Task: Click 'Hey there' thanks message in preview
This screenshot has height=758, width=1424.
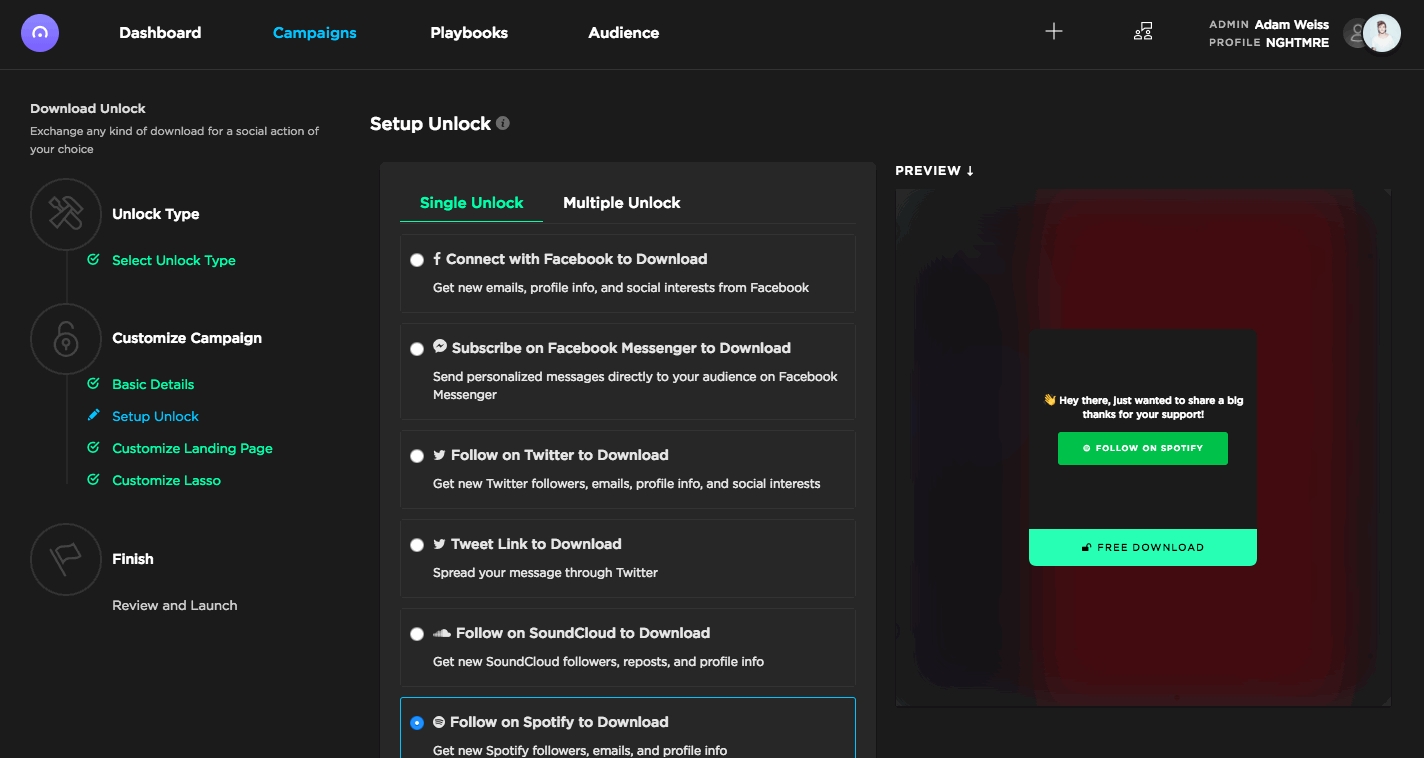Action: click(x=1143, y=407)
